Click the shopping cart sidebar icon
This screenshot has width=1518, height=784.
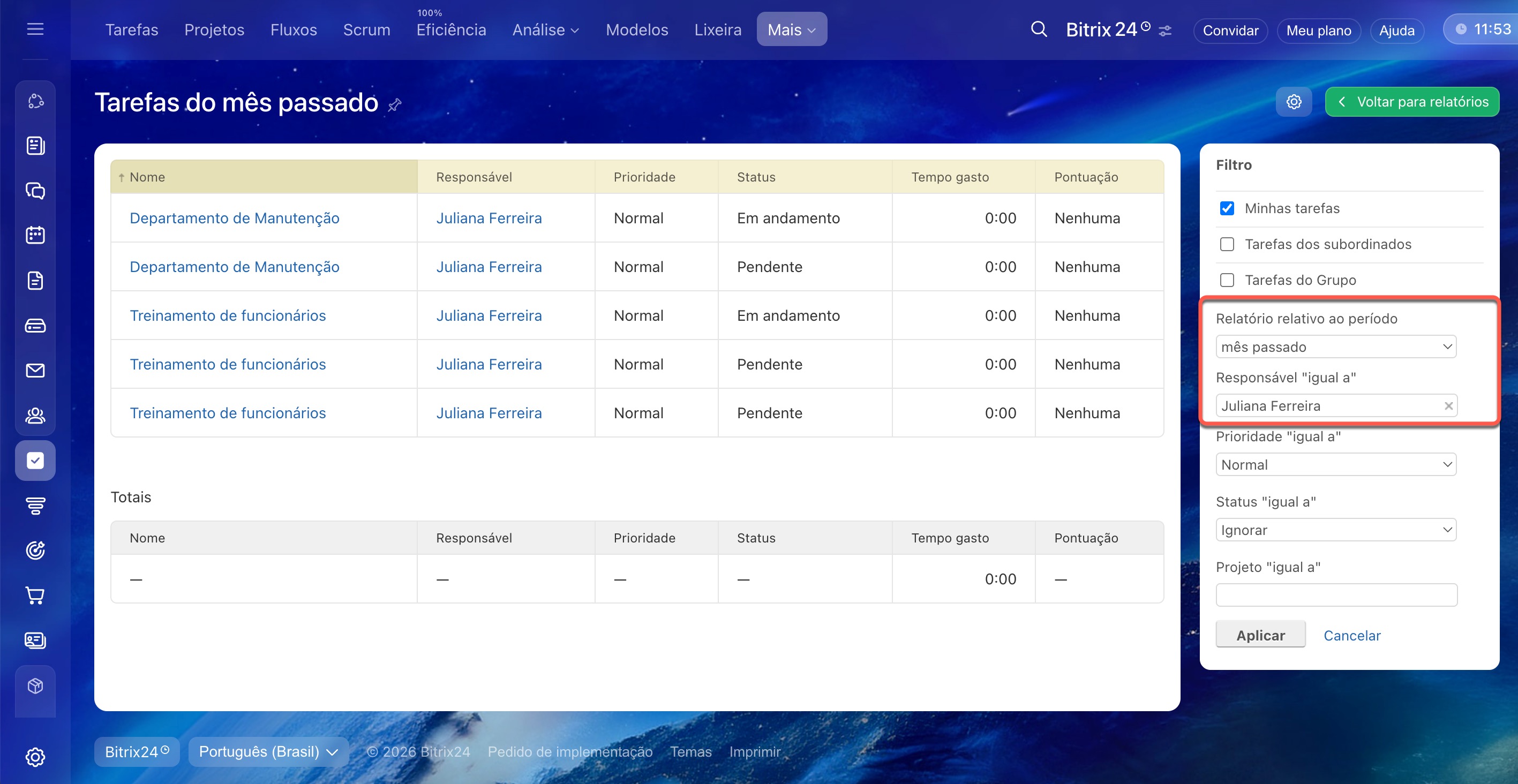[x=35, y=595]
